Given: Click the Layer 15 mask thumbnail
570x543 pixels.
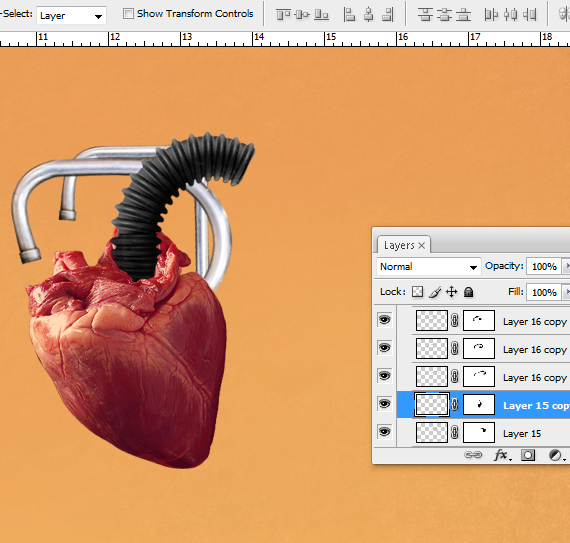Looking at the screenshot, I should coord(479,432).
